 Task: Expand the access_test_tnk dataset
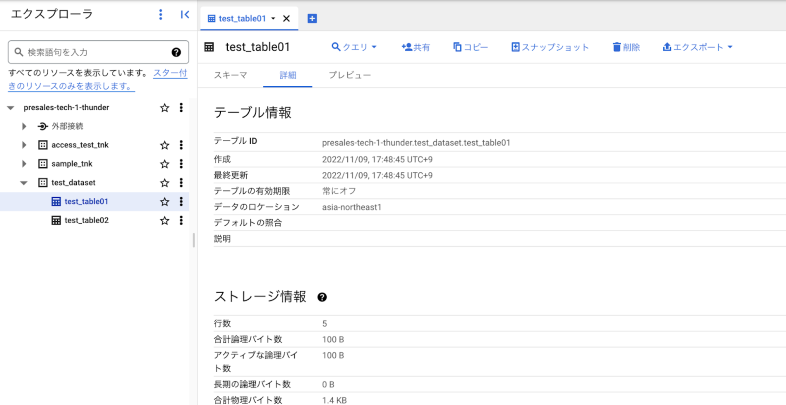(x=24, y=145)
